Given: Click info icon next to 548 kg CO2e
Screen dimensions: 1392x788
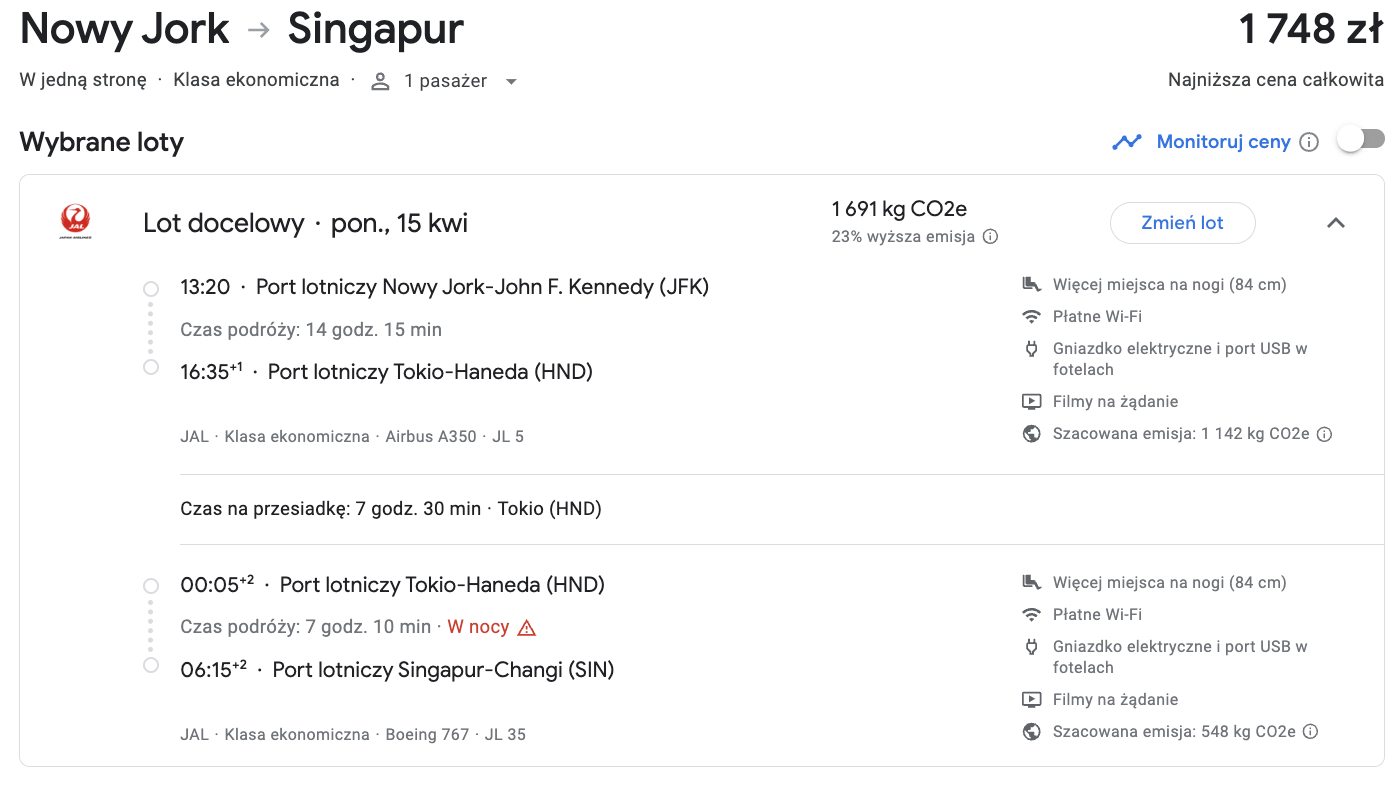Looking at the screenshot, I should click(1310, 732).
